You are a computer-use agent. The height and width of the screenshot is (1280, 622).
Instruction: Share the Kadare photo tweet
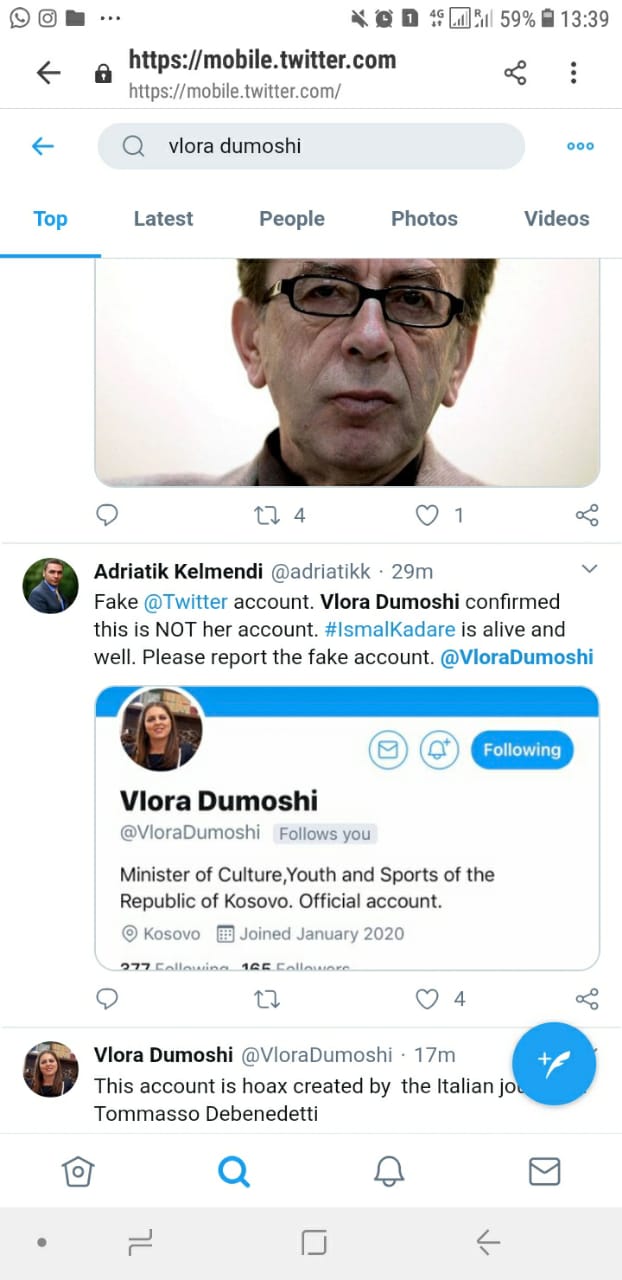click(587, 515)
